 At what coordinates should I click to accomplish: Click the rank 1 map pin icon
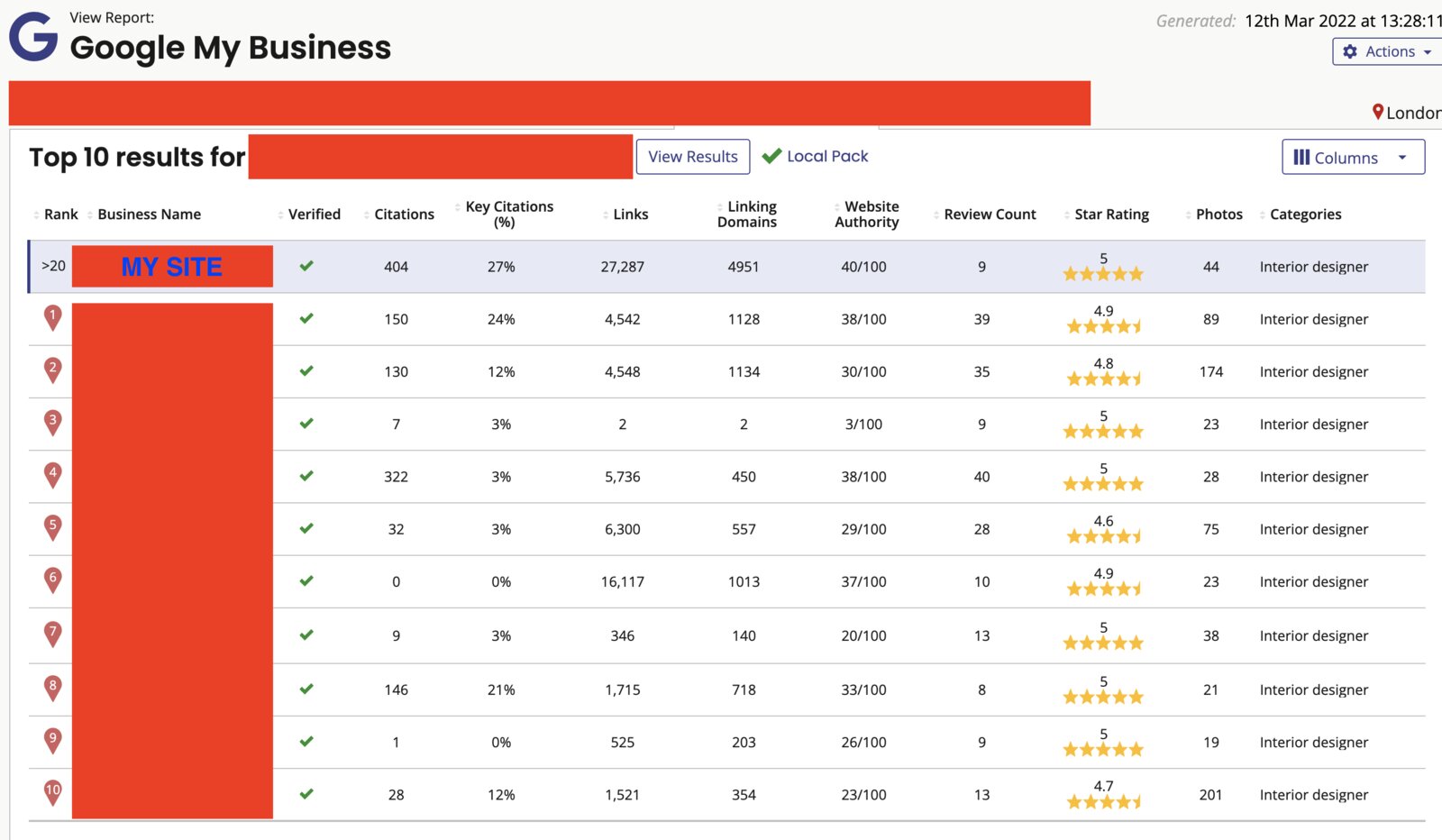(53, 318)
